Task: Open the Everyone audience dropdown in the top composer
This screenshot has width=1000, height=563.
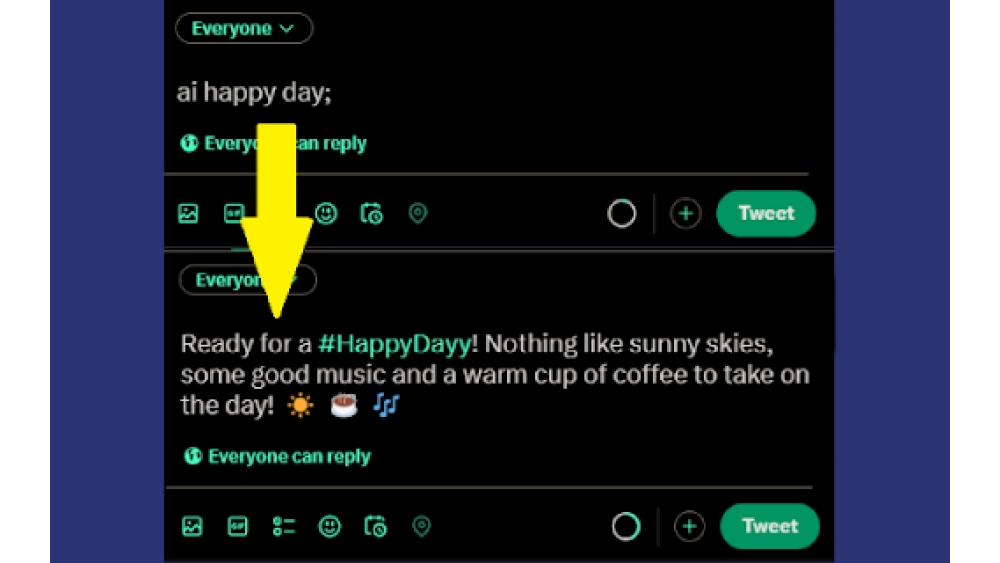Action: [243, 29]
